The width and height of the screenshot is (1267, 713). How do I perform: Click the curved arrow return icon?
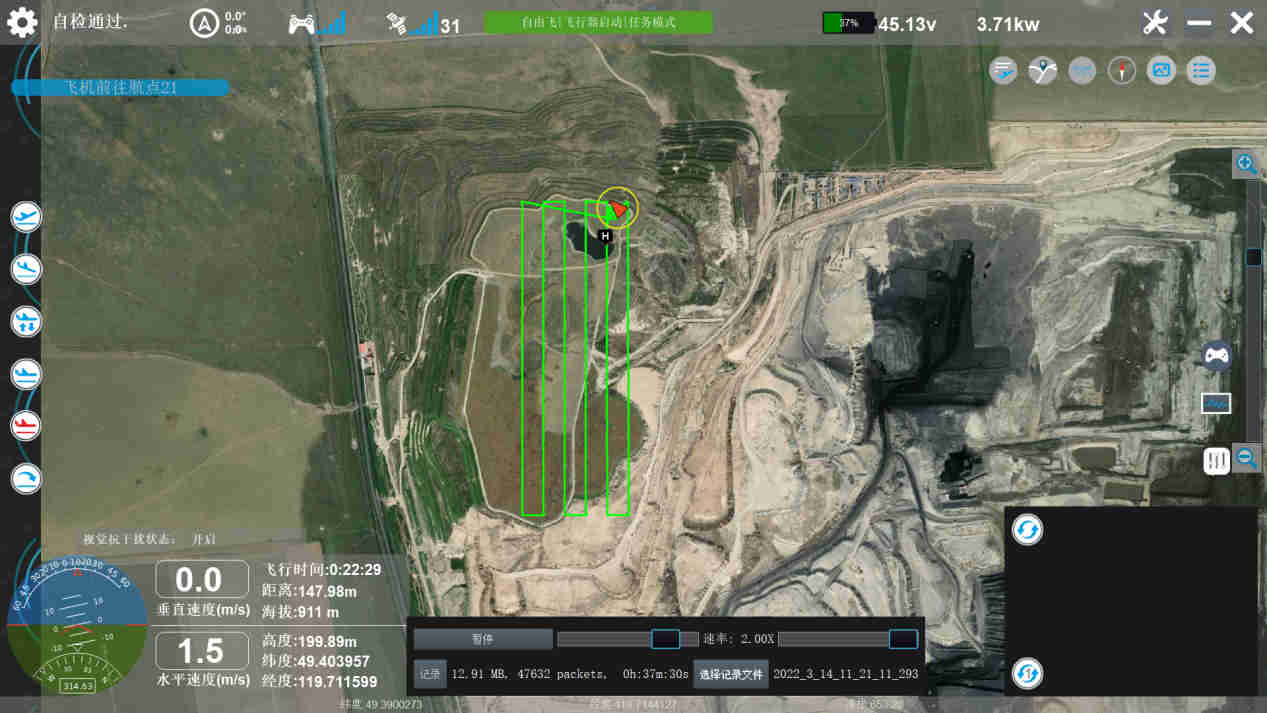click(x=26, y=479)
